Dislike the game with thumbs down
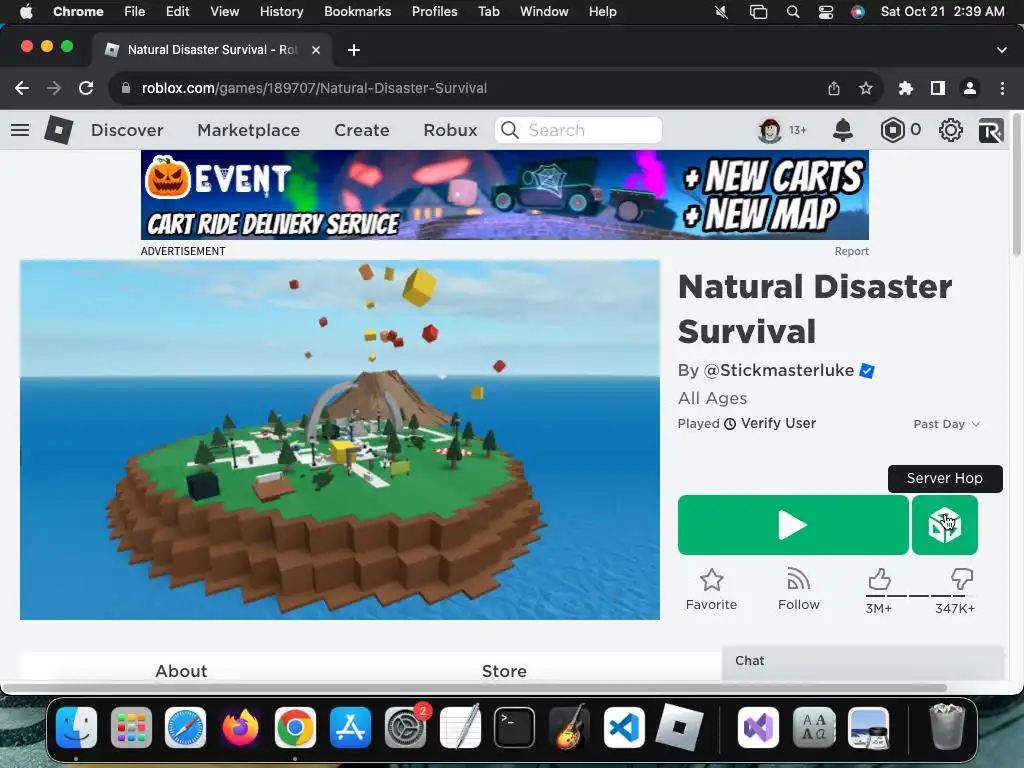 (x=962, y=579)
